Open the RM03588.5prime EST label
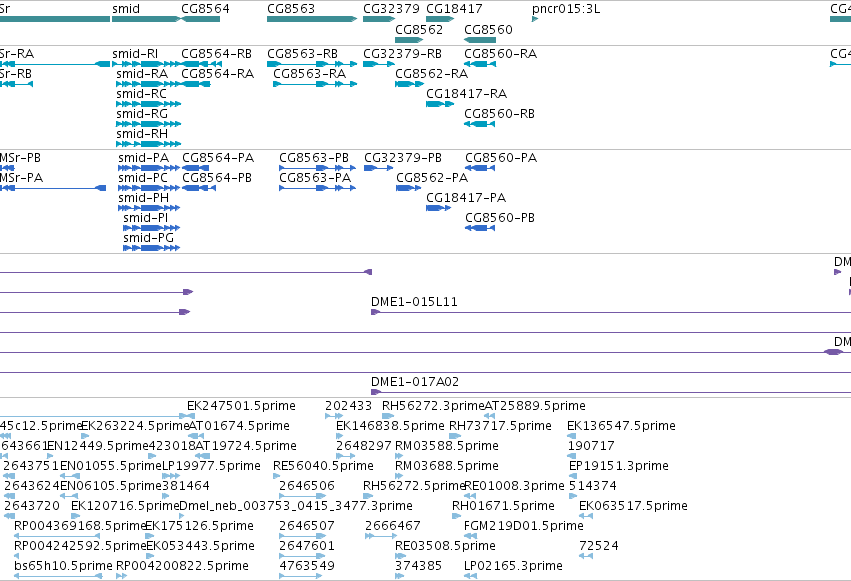The image size is (851, 581). [x=447, y=446]
